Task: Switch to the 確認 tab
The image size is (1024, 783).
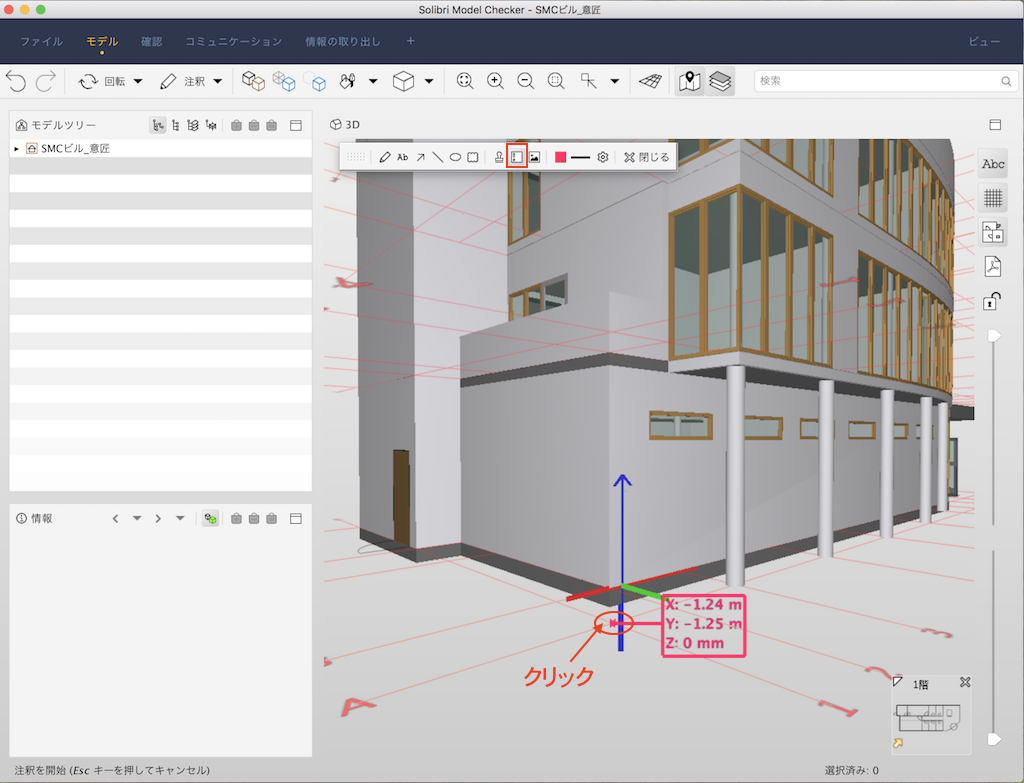Action: click(x=152, y=41)
